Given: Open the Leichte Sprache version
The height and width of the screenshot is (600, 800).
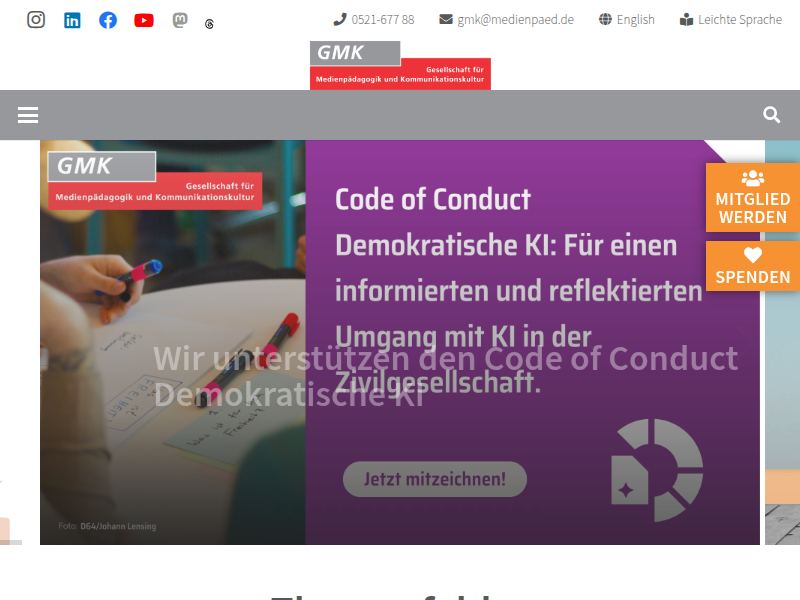Looking at the screenshot, I should (x=731, y=20).
